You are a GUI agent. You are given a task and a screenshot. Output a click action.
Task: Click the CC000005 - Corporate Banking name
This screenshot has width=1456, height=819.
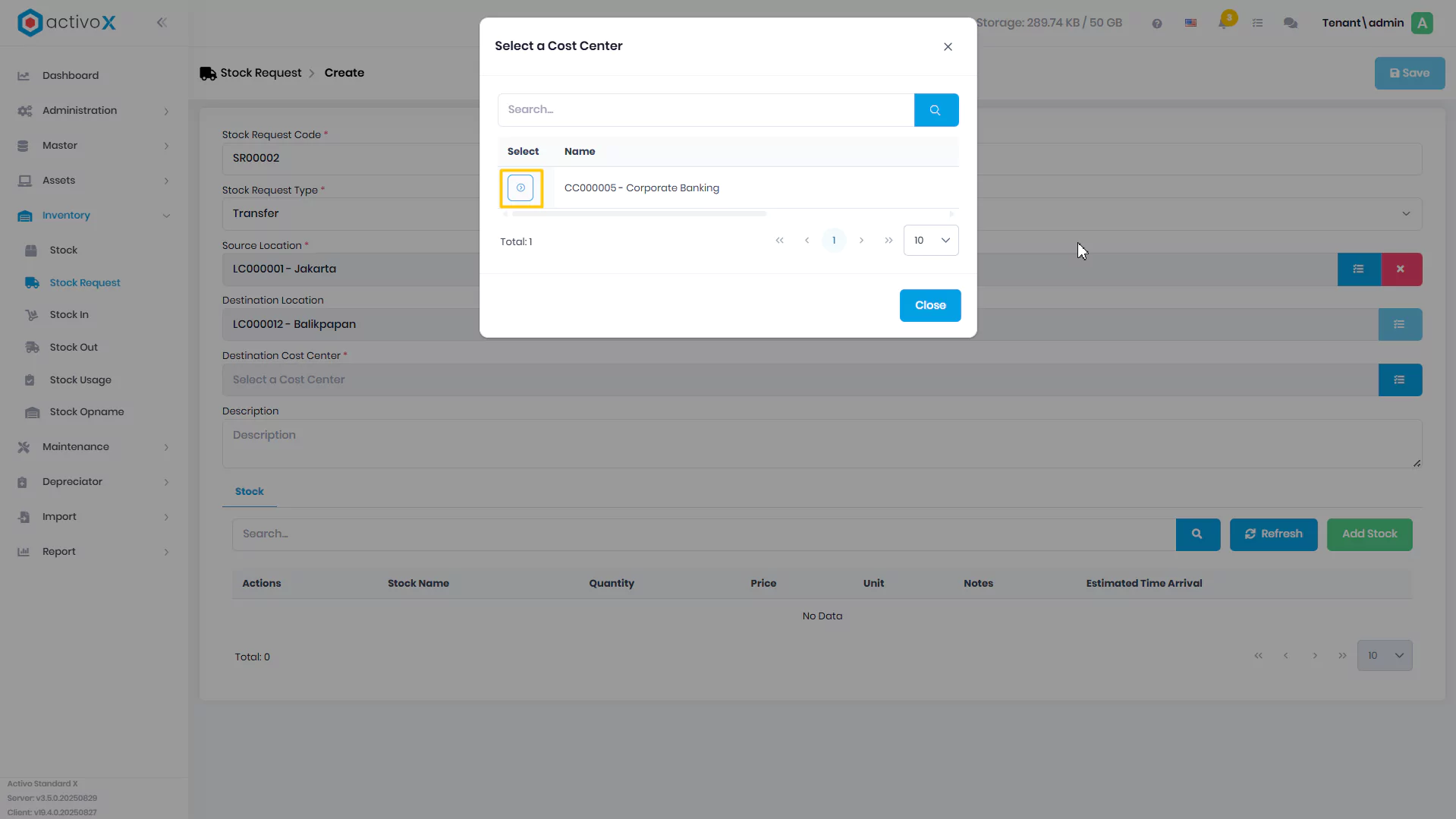(x=641, y=188)
